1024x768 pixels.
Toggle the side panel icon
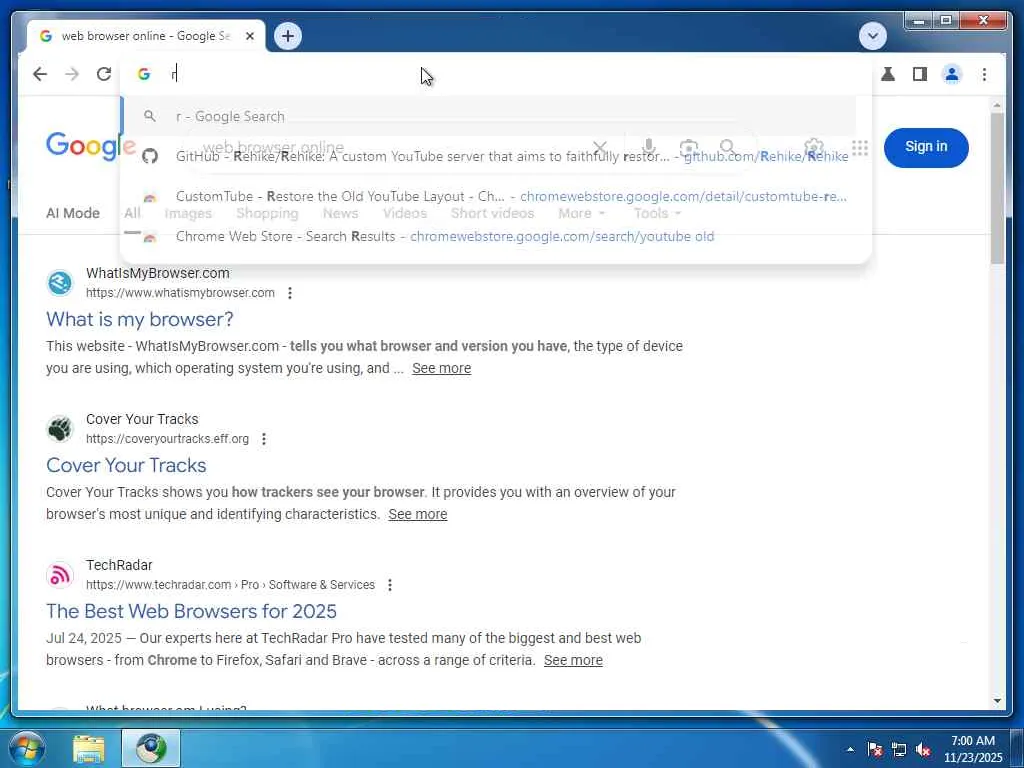tap(920, 74)
